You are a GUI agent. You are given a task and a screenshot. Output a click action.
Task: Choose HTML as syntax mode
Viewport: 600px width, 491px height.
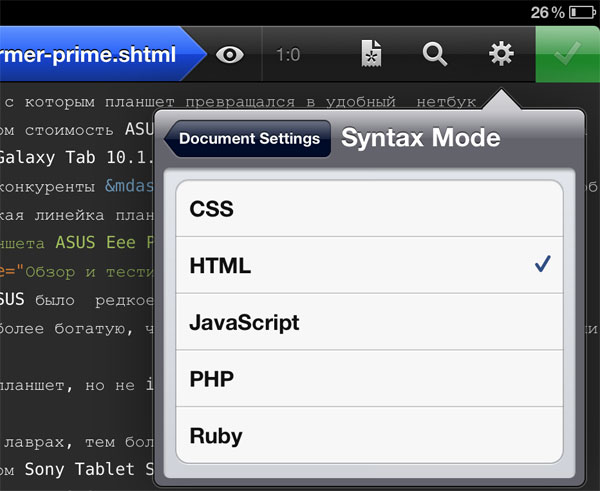(x=369, y=266)
